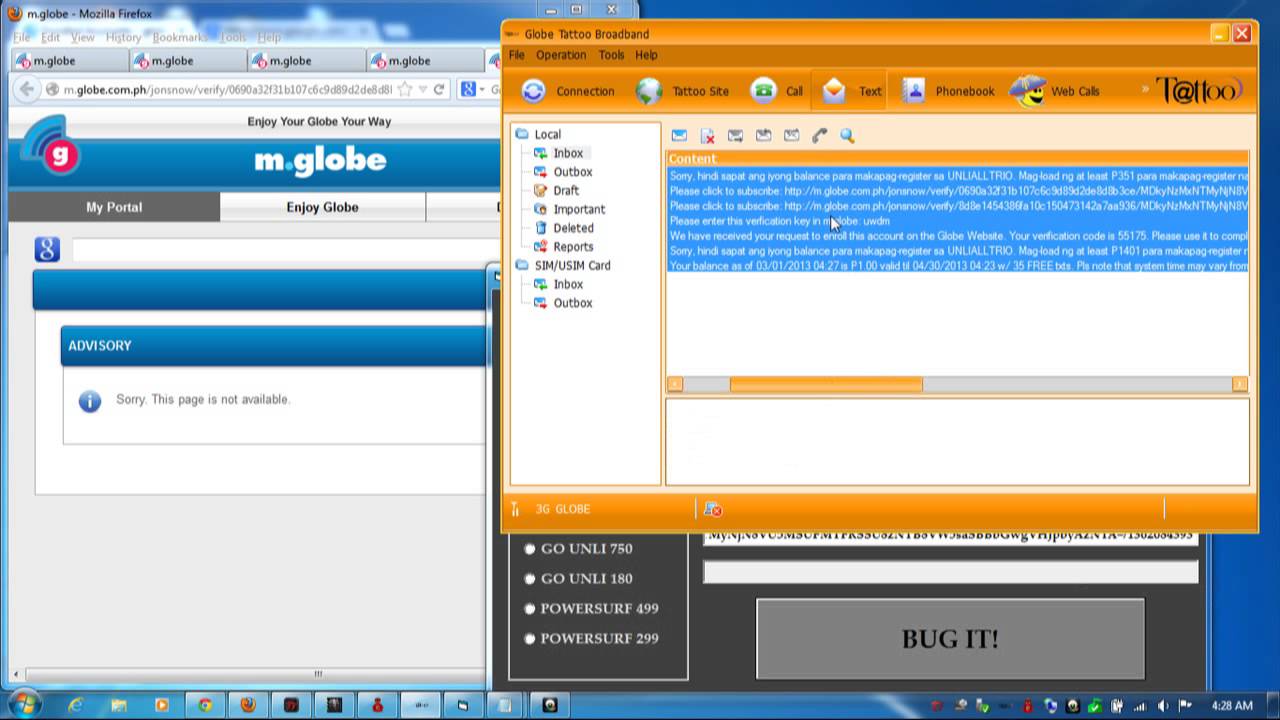Click the magnifier search icon in message toolbar
Screen dimensions: 1280x720
[x=847, y=135]
